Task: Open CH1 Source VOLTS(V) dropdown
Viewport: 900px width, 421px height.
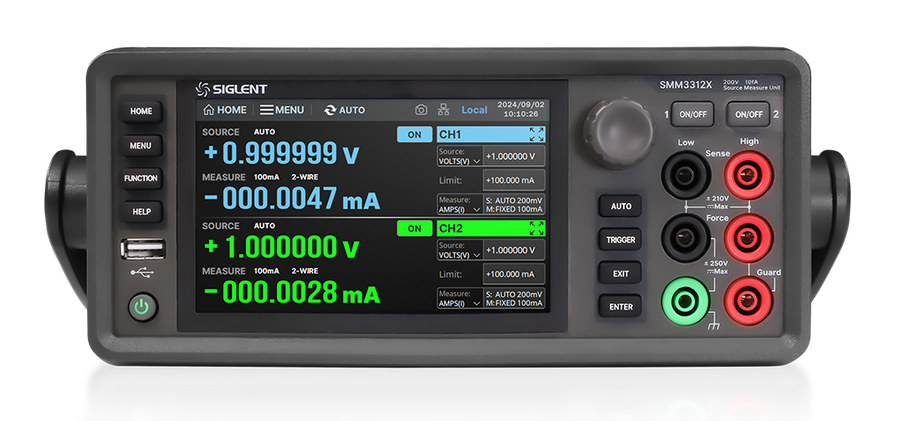Action: (459, 156)
